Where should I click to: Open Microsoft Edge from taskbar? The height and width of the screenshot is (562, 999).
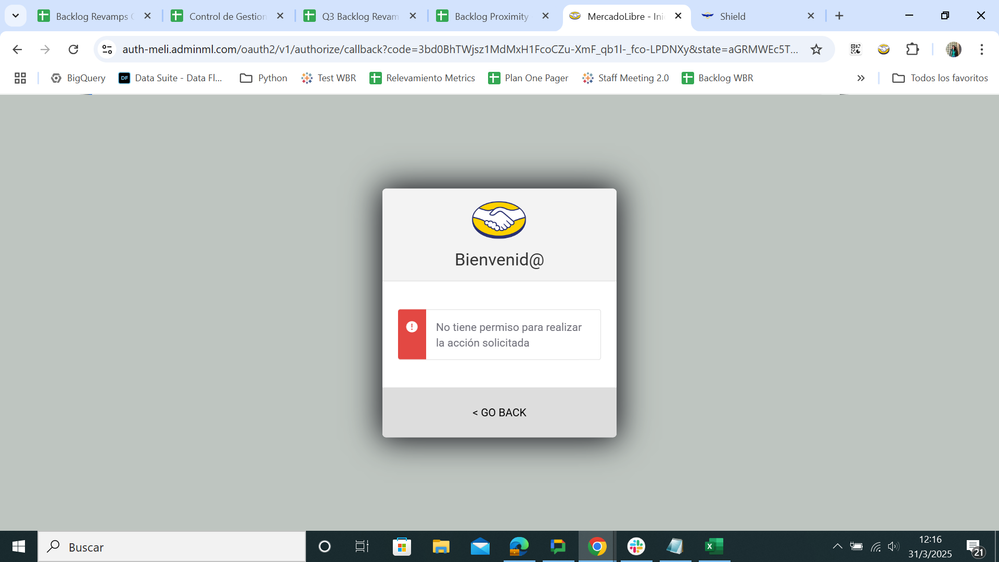pyautogui.click(x=519, y=547)
